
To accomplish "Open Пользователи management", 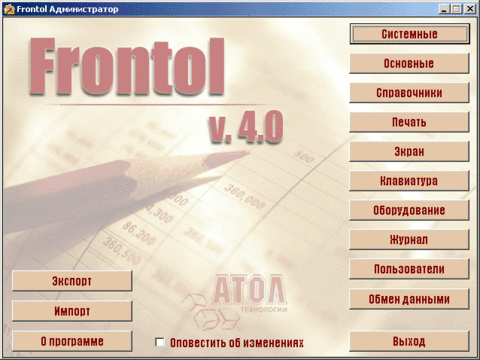I will pyautogui.click(x=409, y=269).
